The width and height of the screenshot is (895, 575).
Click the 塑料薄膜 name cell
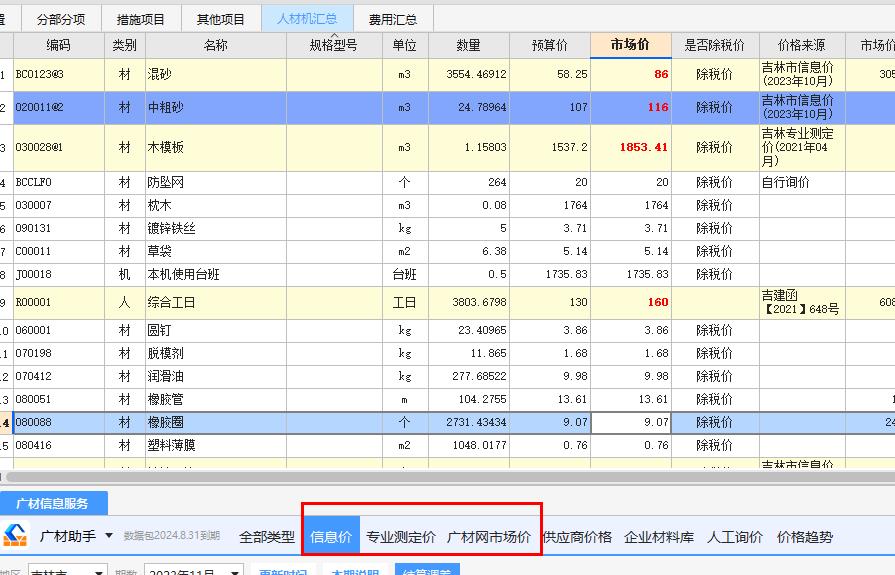tap(216, 445)
